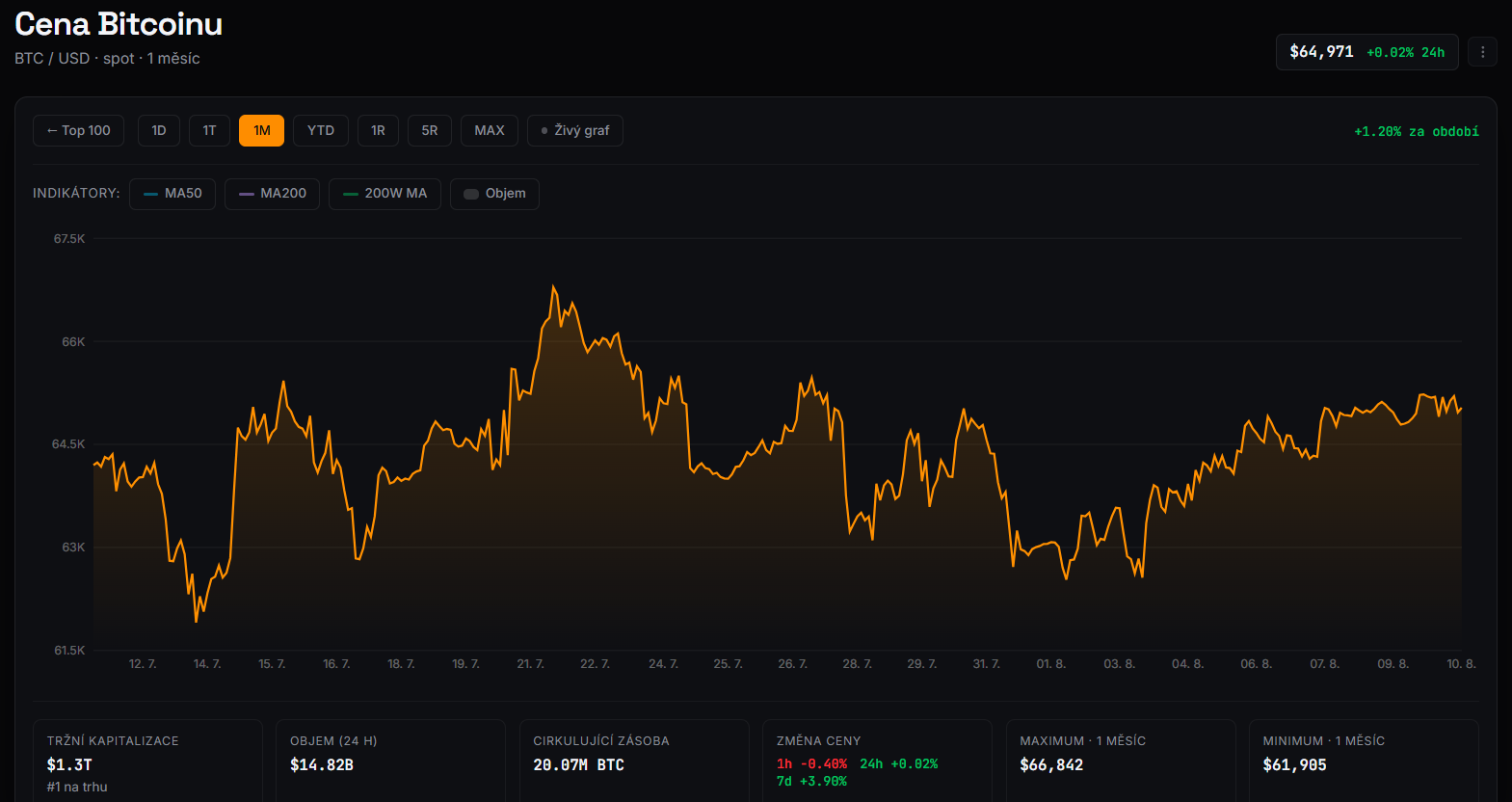The image size is (1512, 802).
Task: Open the three-dot more options menu
Action: click(x=1482, y=52)
